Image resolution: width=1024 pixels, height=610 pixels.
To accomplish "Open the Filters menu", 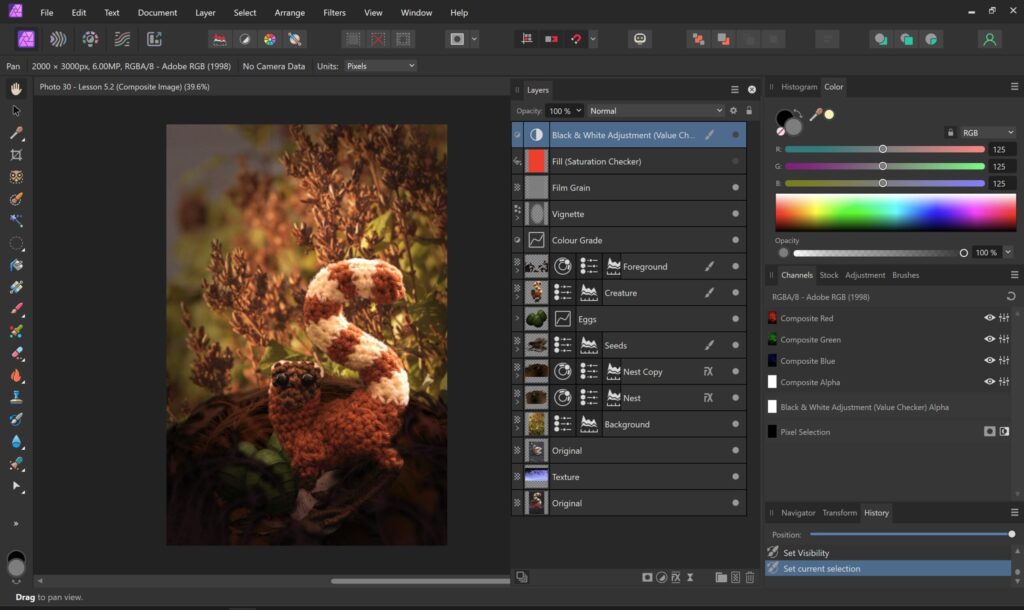I will coord(335,13).
